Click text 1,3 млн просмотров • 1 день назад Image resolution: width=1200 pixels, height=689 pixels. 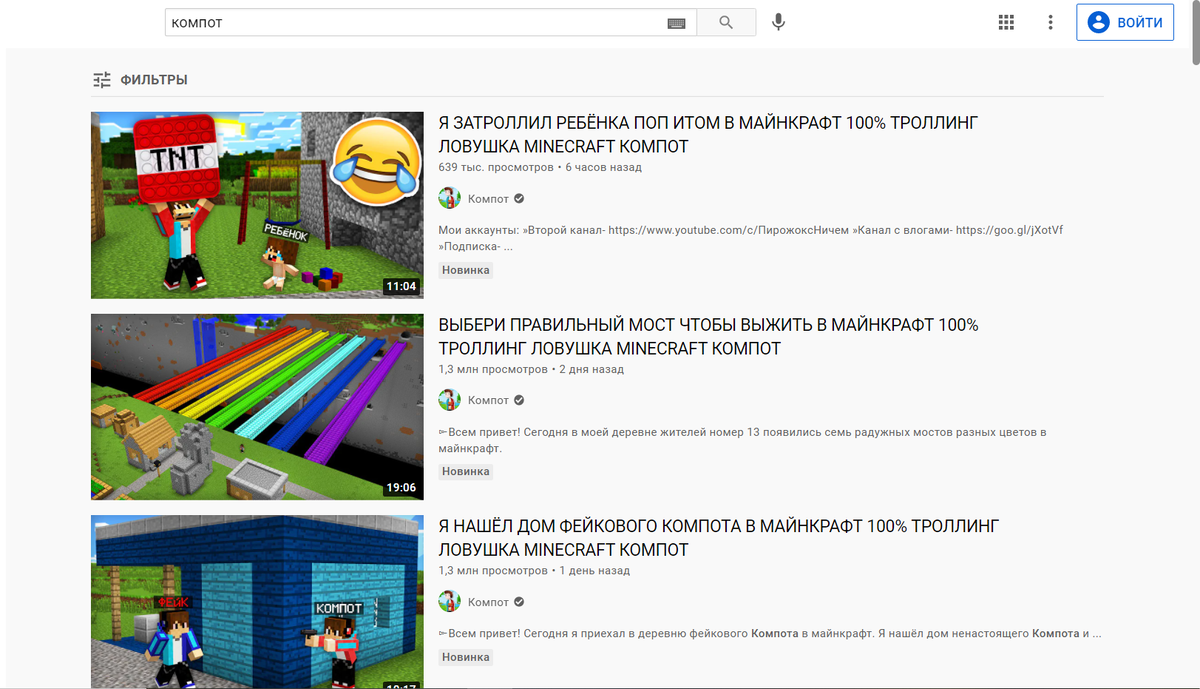click(x=534, y=570)
